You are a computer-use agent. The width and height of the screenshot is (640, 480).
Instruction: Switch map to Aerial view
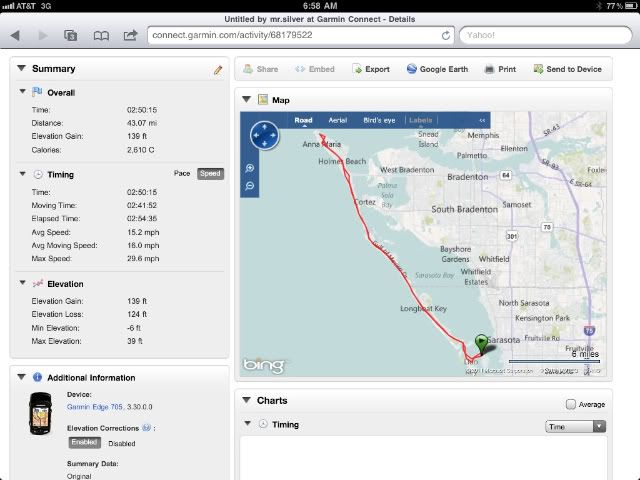click(x=338, y=120)
